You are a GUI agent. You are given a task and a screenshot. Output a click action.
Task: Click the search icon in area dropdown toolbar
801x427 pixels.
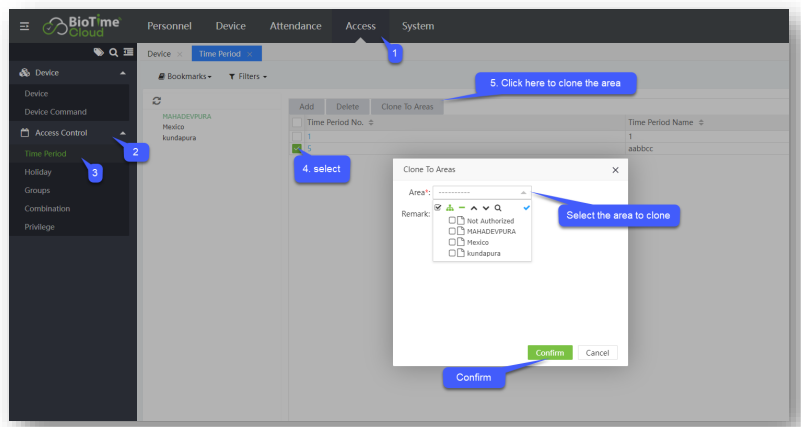(497, 208)
